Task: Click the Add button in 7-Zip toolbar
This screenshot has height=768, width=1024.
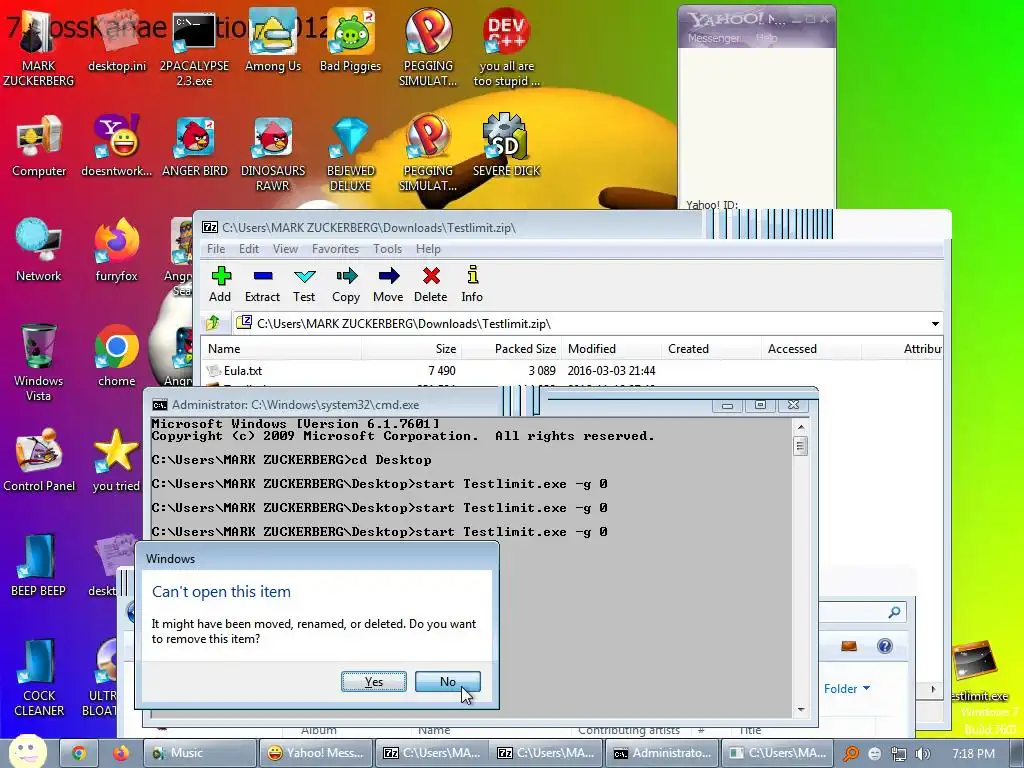Action: 220,283
